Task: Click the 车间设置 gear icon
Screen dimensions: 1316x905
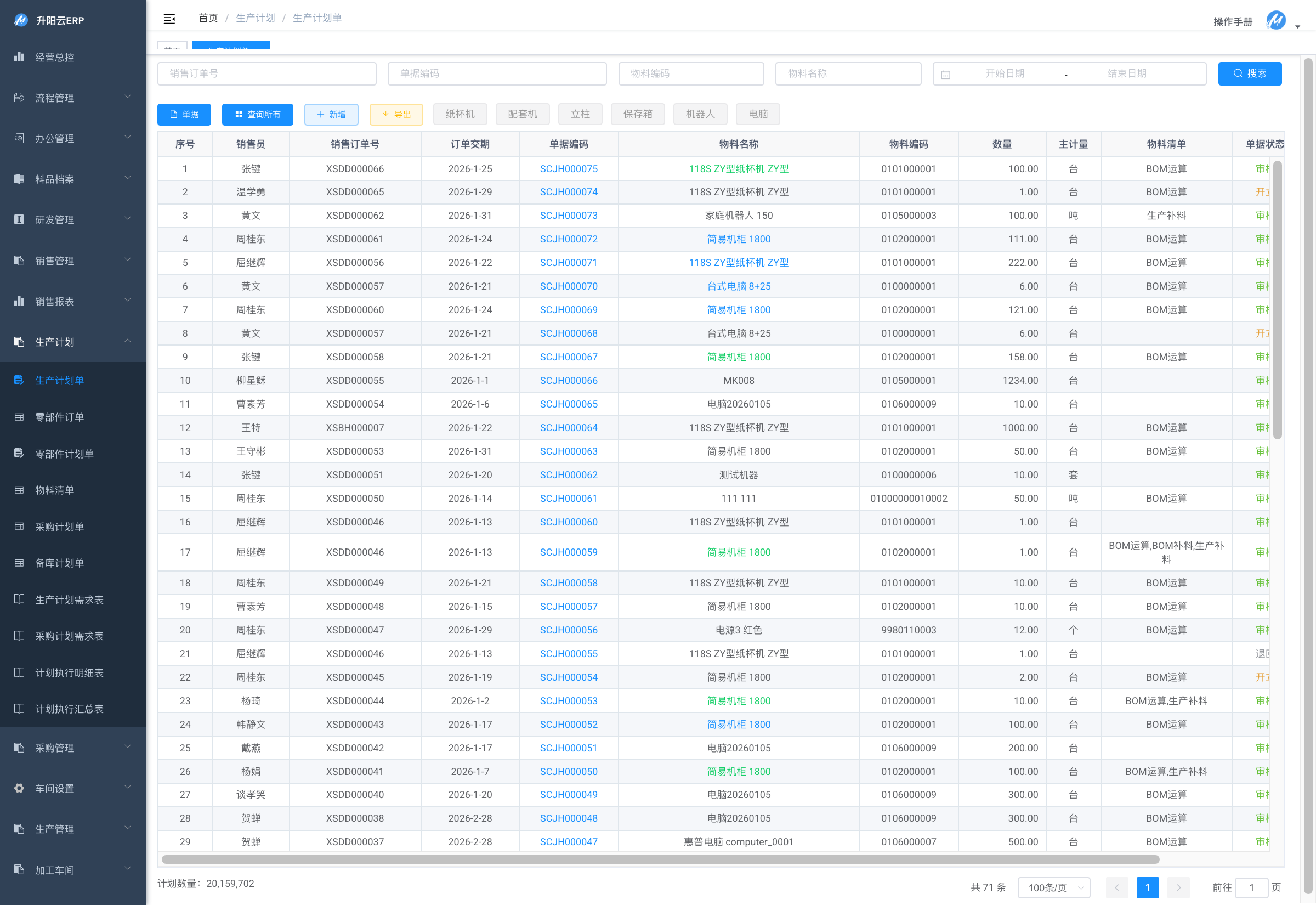Action: pyautogui.click(x=19, y=788)
